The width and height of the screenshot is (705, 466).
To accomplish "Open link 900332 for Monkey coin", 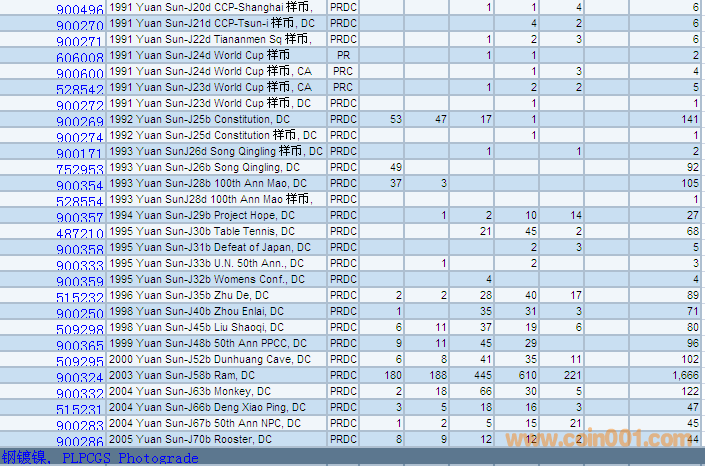I will [x=80, y=394].
